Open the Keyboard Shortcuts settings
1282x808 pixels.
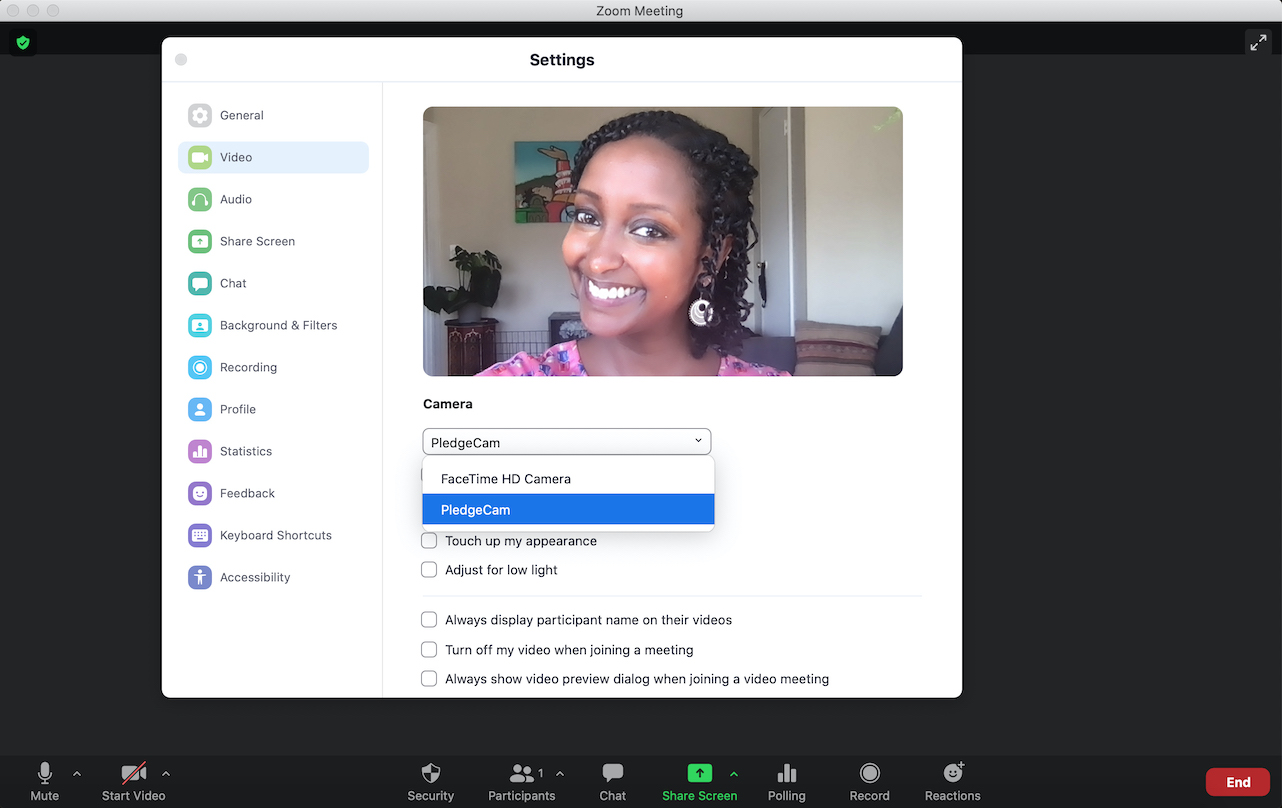coord(275,535)
